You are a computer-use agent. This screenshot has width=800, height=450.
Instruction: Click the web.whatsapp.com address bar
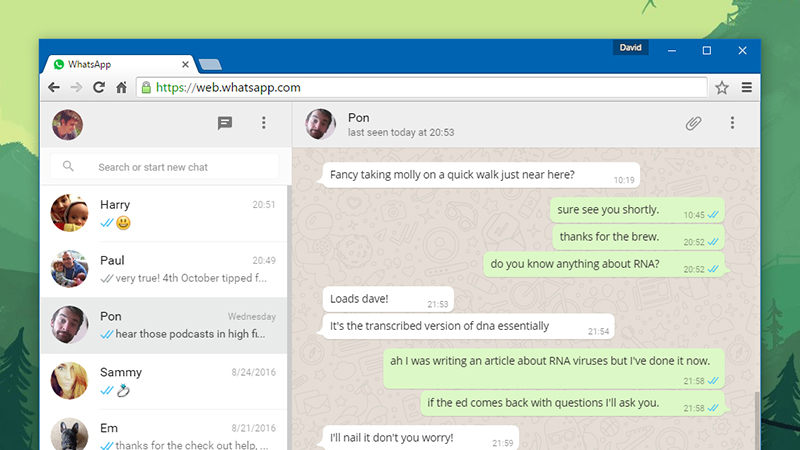click(422, 87)
